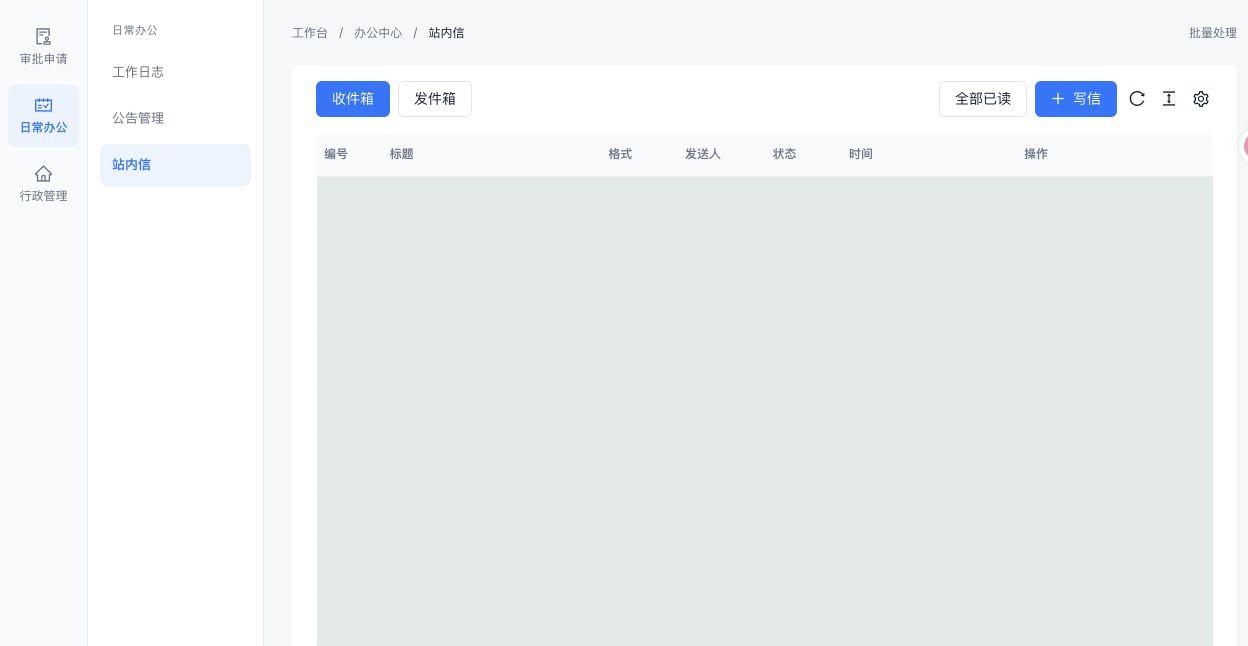Switch to the 发件箱 tab
Viewport: 1248px width, 646px height.
point(435,99)
